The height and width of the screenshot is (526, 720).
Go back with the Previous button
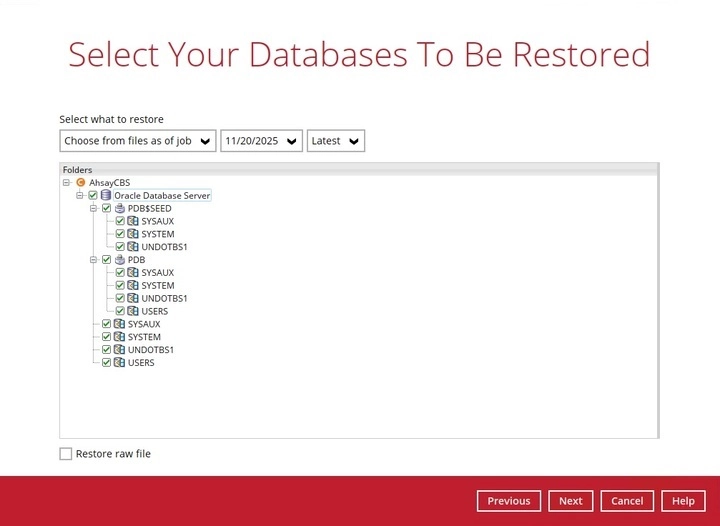pyautogui.click(x=509, y=501)
